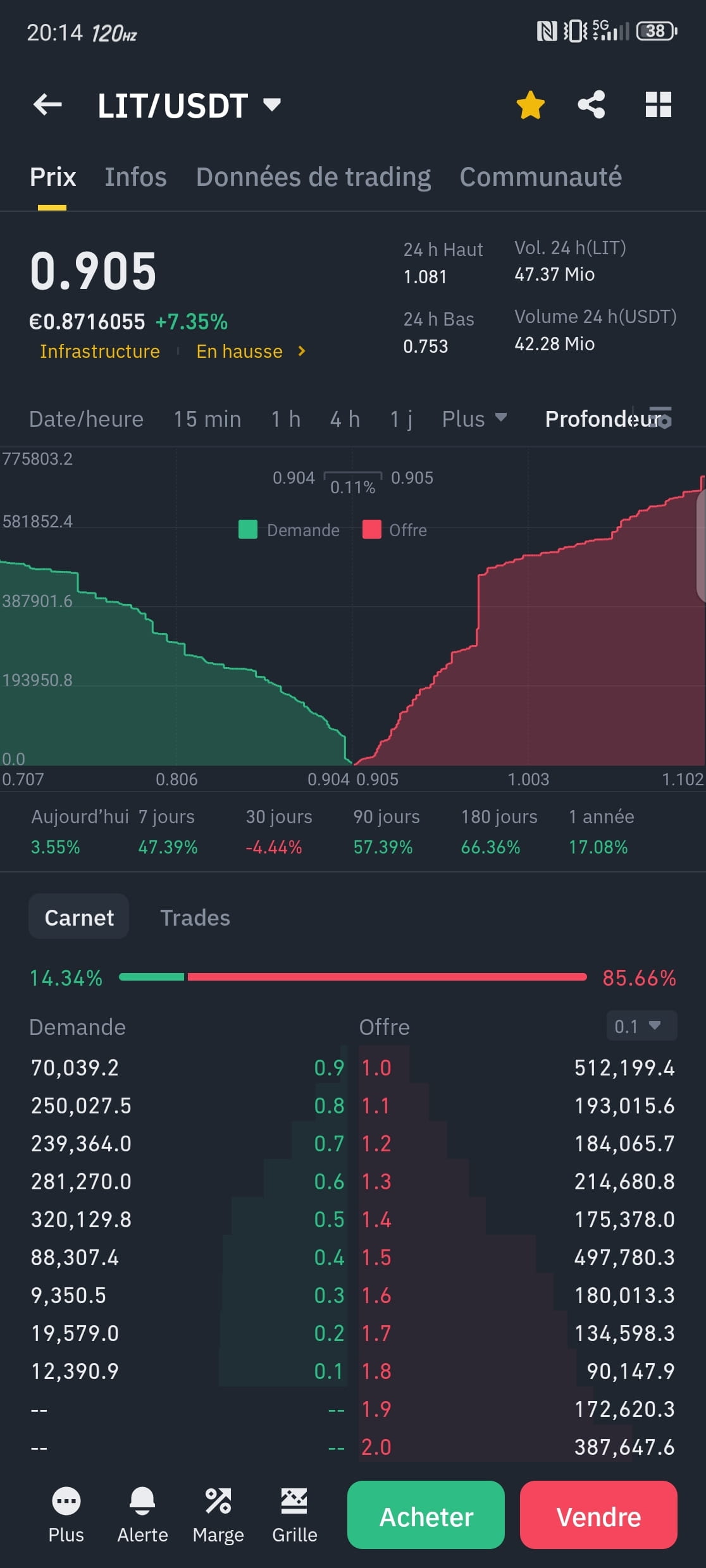Select the 15 min chart interval
Image resolution: width=706 pixels, height=1568 pixels.
pos(207,419)
